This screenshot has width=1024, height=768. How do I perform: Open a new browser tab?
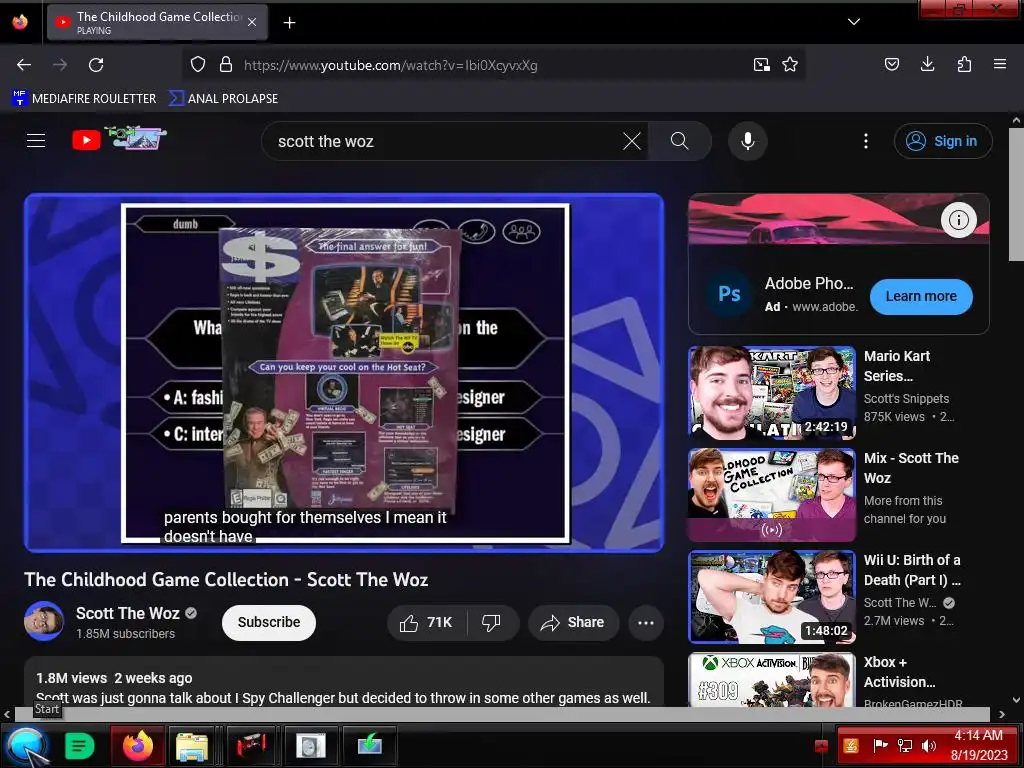(x=289, y=23)
